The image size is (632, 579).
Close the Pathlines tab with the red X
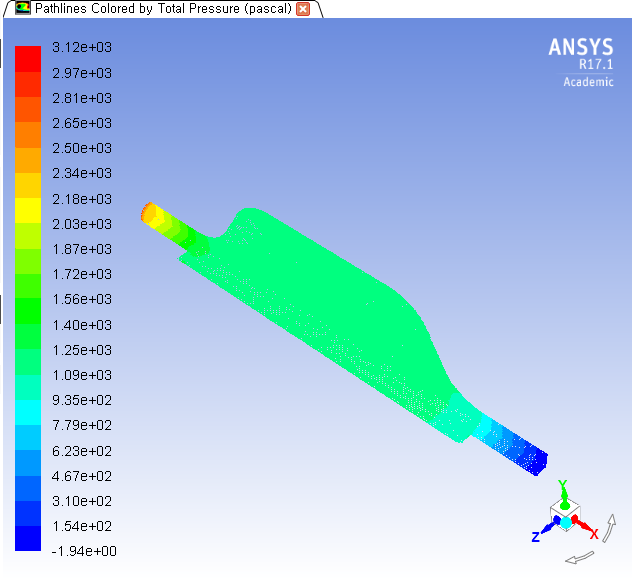coord(303,9)
